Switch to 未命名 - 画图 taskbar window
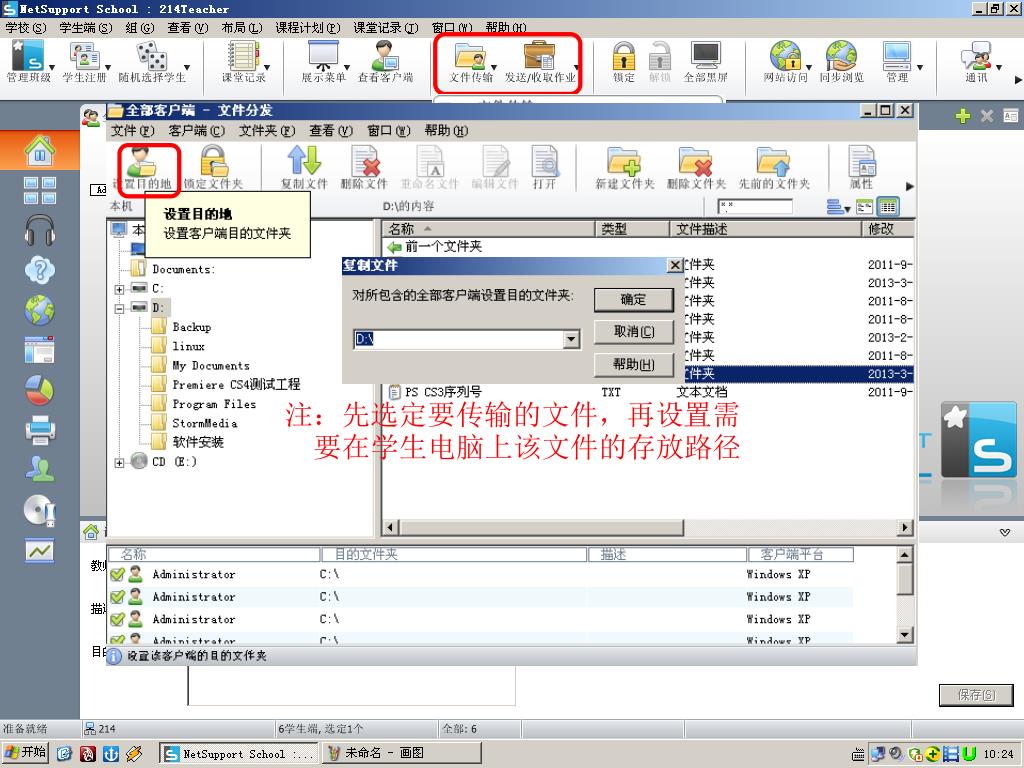The width and height of the screenshot is (1024, 768). [401, 753]
